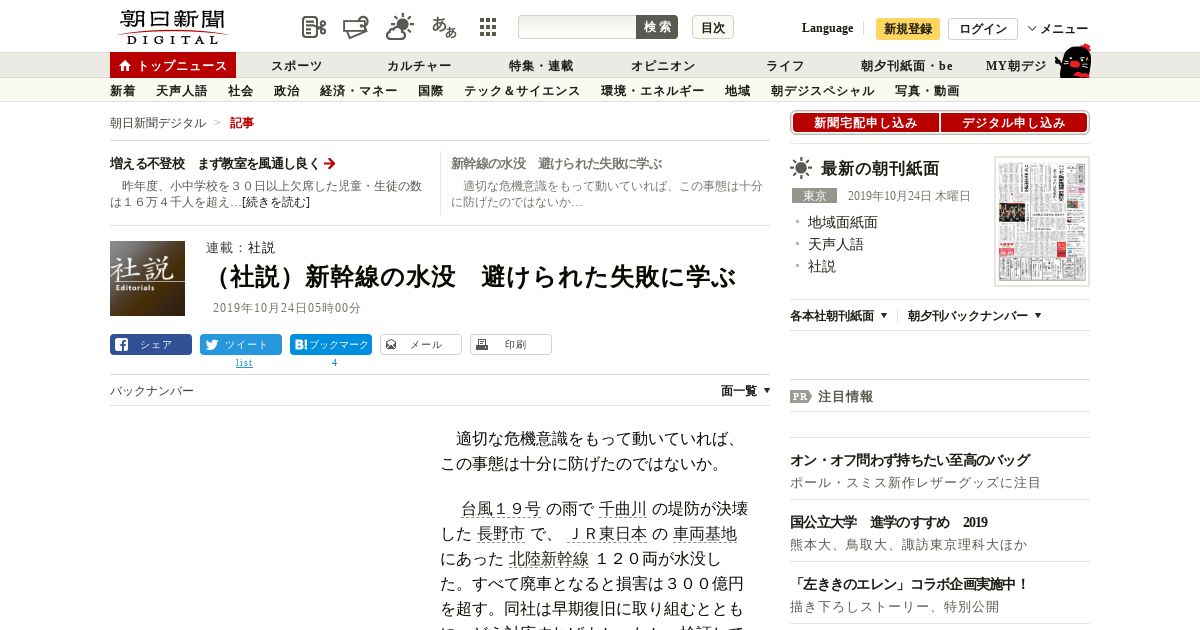Click 朝日新聞デジタル breadcrumb link
Image resolution: width=1200 pixels, height=630 pixels.
point(158,123)
